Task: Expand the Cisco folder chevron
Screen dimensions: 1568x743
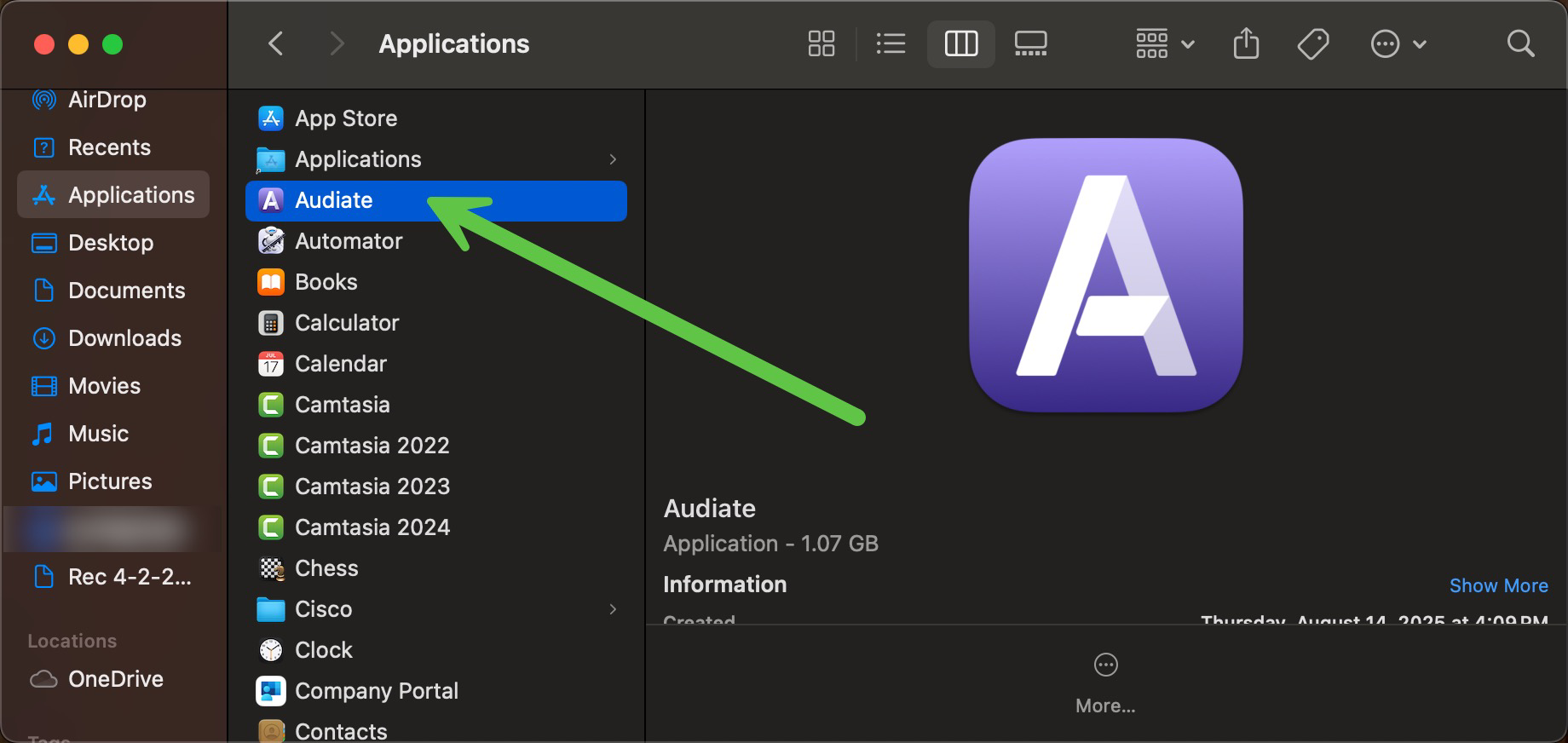Action: point(613,609)
